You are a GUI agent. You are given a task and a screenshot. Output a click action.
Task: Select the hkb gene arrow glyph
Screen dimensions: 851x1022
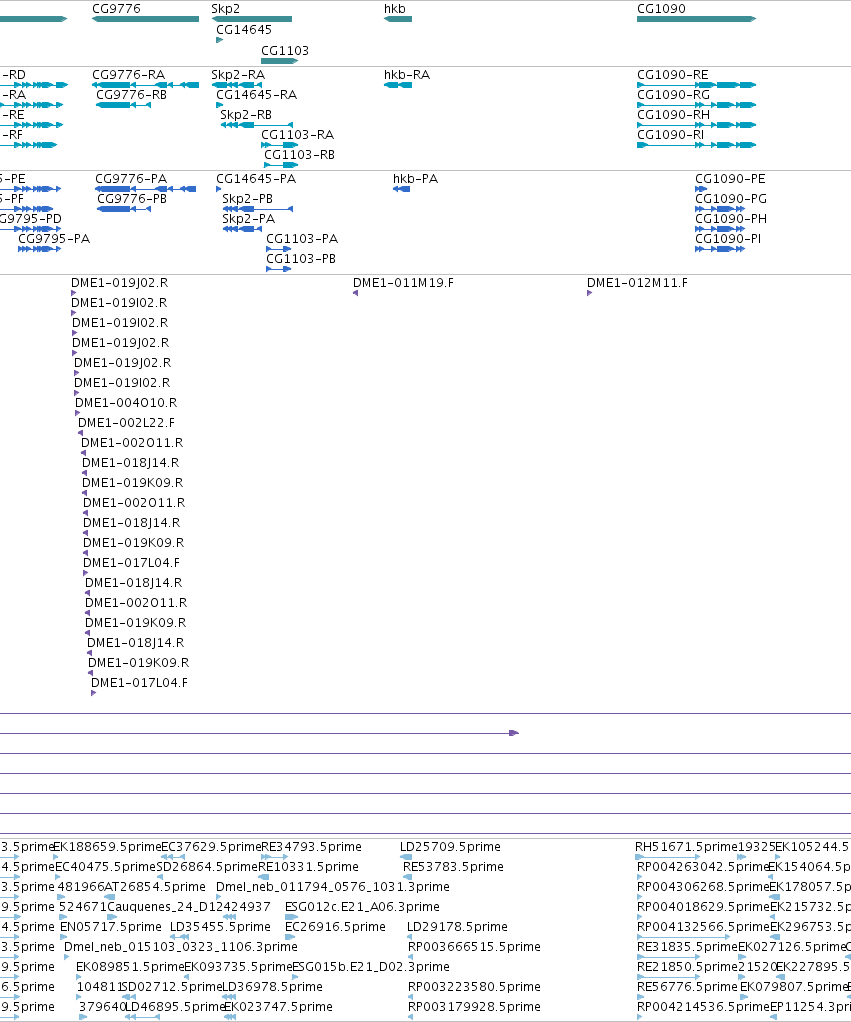[397, 19]
